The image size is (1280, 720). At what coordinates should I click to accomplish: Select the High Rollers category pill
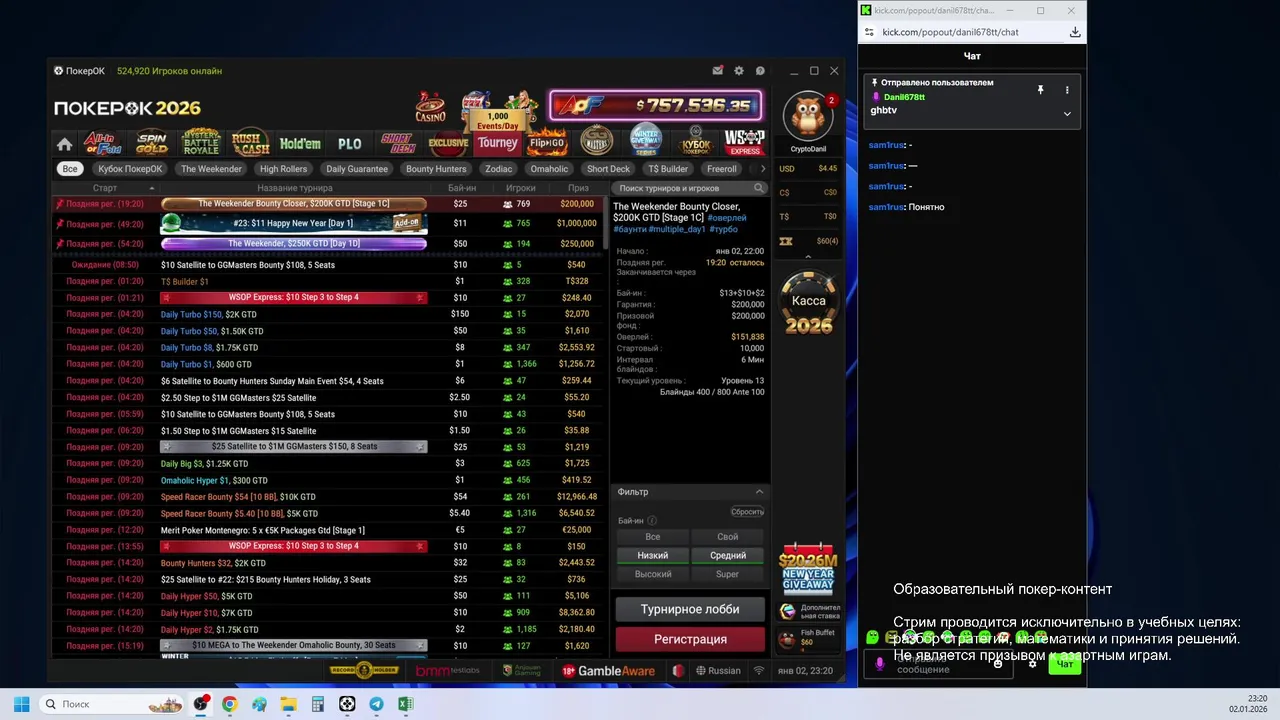283,169
